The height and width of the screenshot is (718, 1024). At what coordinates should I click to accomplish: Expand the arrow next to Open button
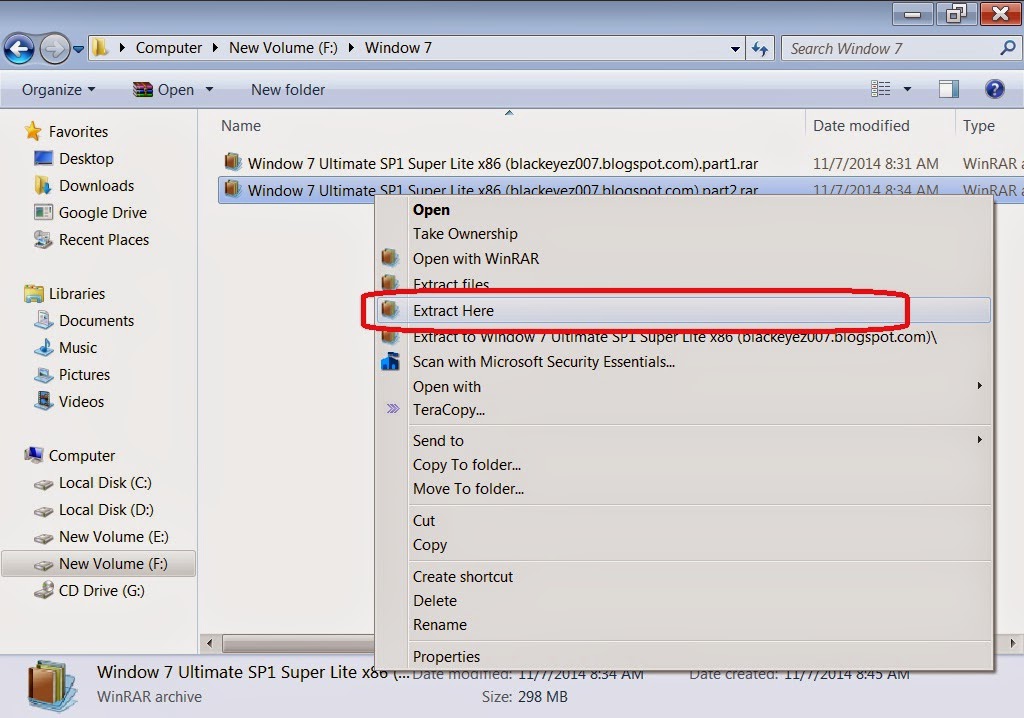209,89
